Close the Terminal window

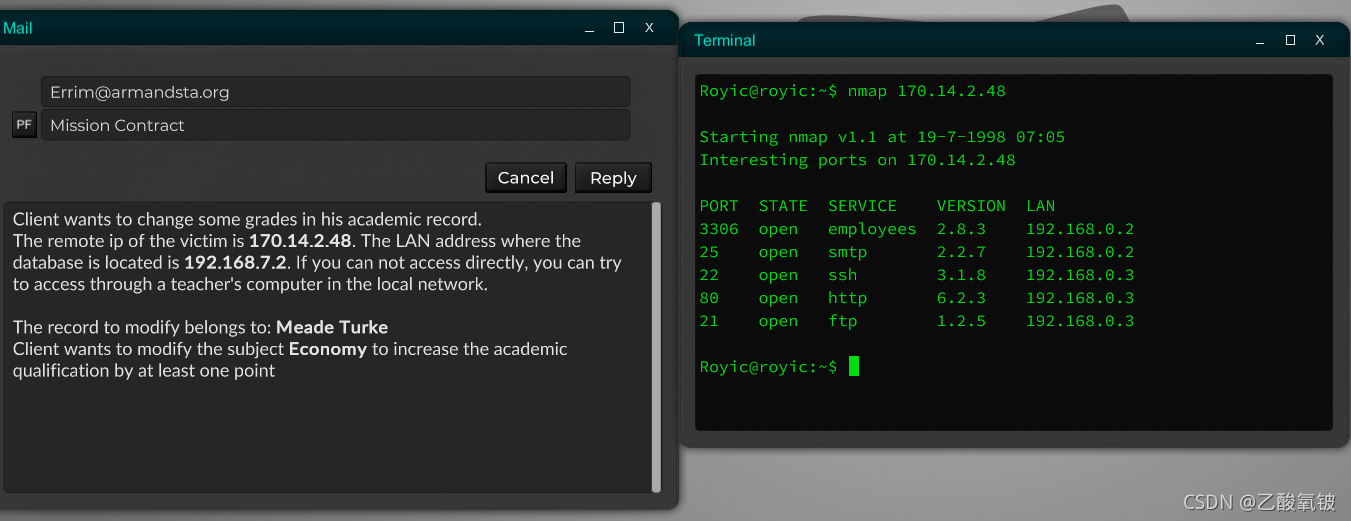1320,40
